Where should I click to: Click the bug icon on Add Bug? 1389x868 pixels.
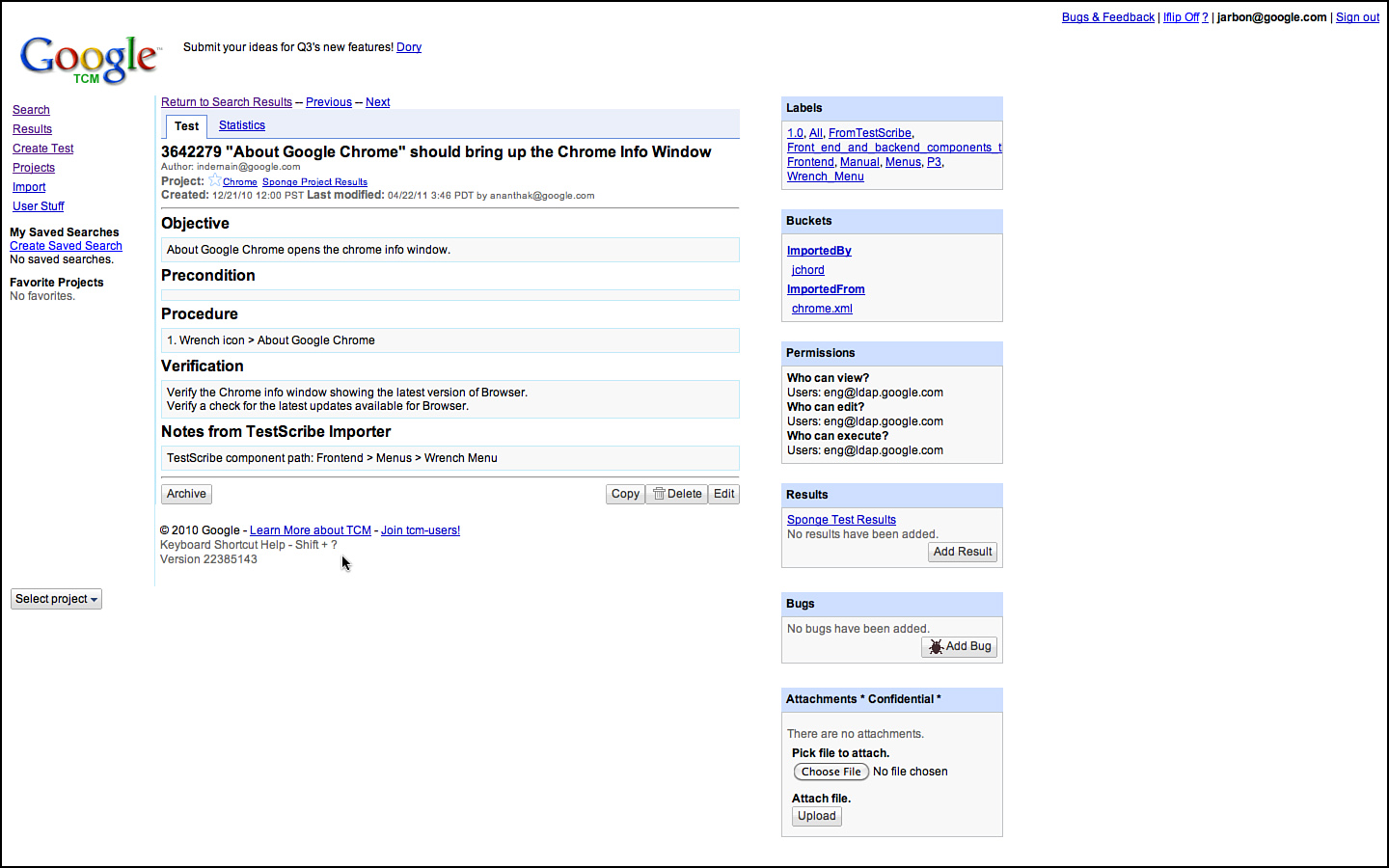(936, 647)
